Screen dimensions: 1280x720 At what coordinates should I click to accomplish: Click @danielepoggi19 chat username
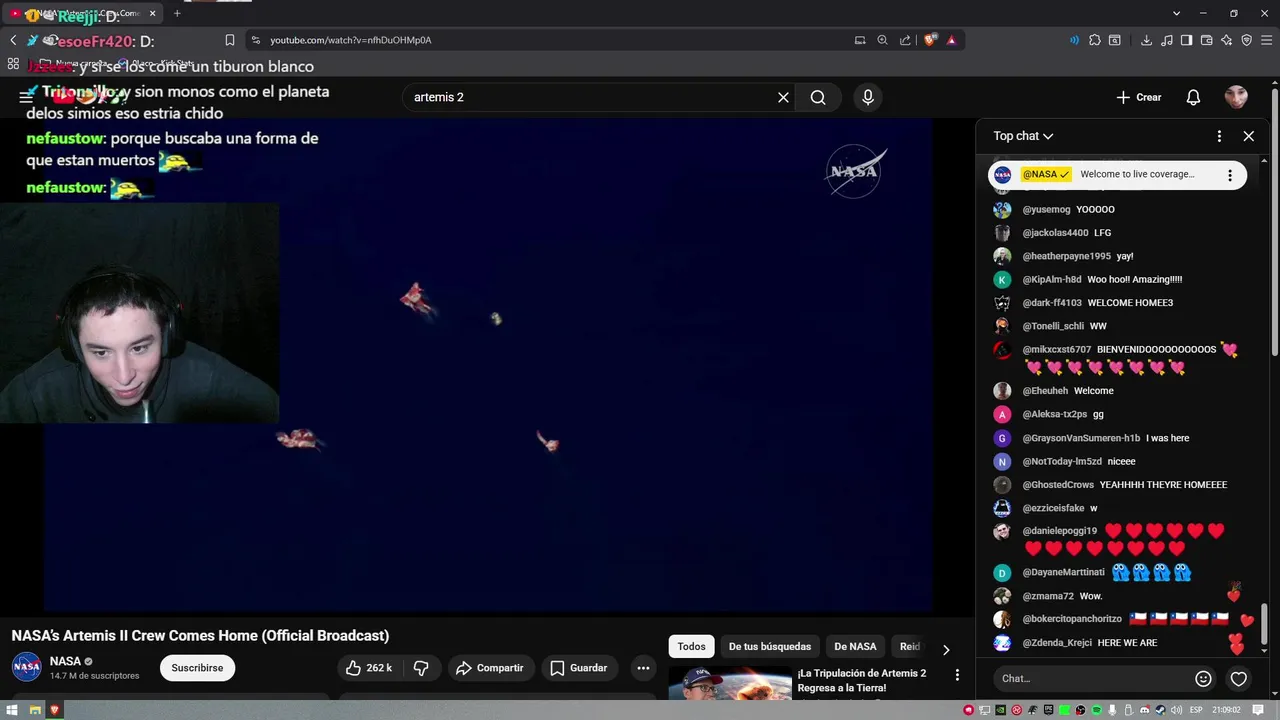click(1060, 531)
